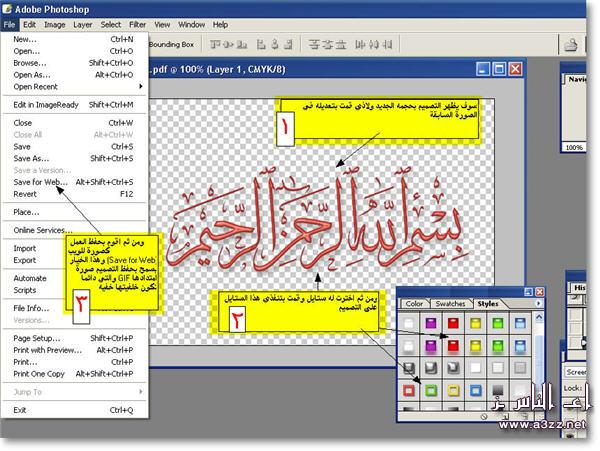The width and height of the screenshot is (600, 451).
Task: Click the distribute horizontal centers icon
Action: [374, 45]
